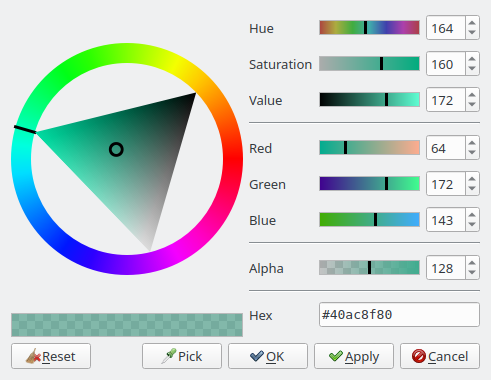Image resolution: width=491 pixels, height=380 pixels.
Task: Click the Value field showing 172
Action: [446, 100]
